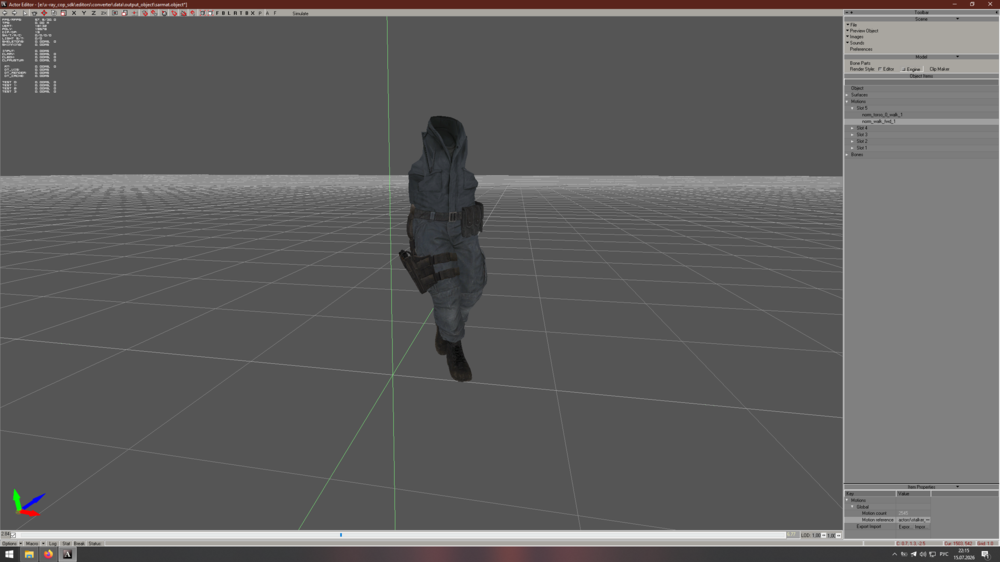Expand the Bones tree node

click(x=848, y=154)
